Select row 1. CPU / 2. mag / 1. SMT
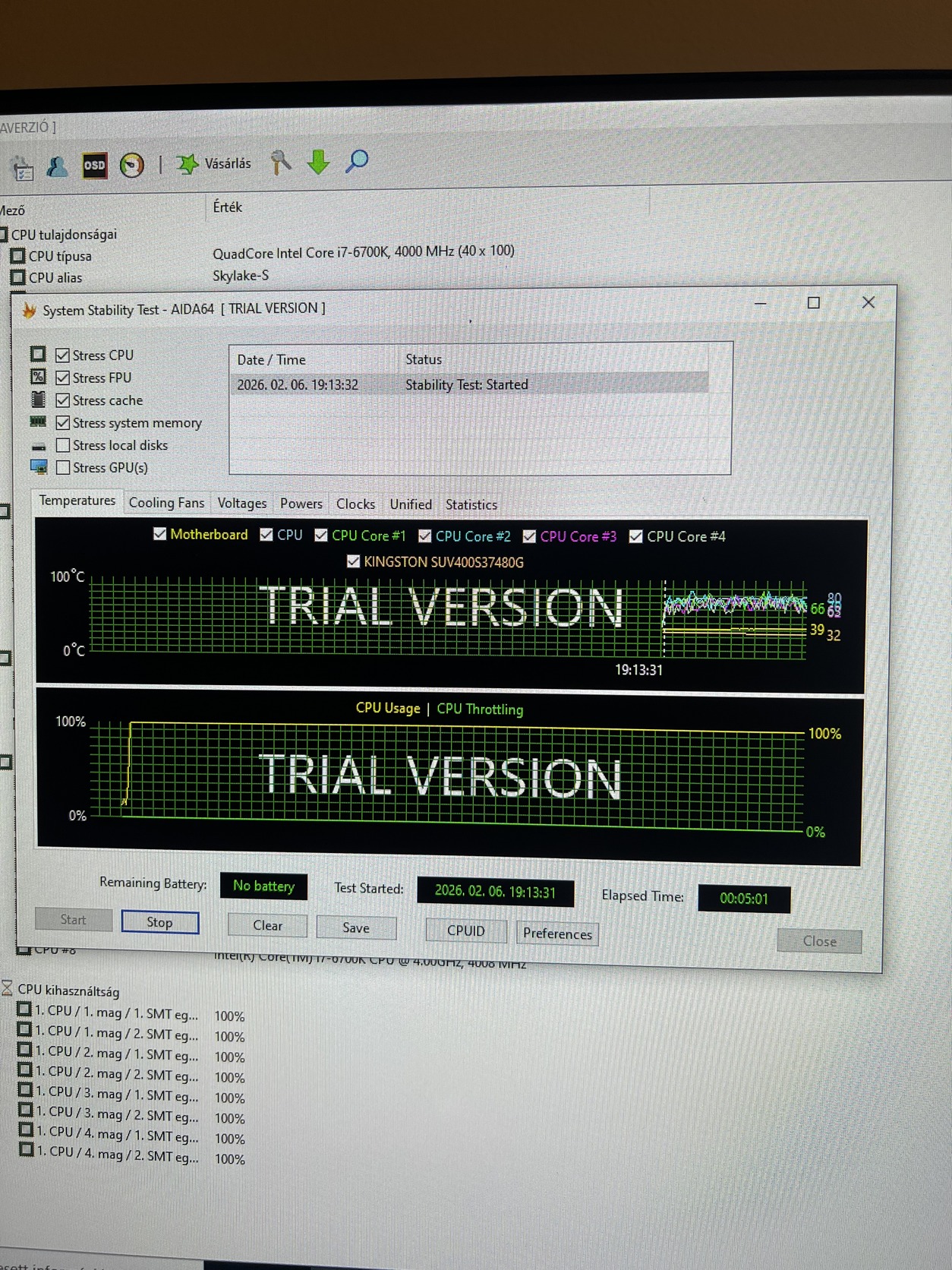Image resolution: width=952 pixels, height=1270 pixels. click(131, 1054)
